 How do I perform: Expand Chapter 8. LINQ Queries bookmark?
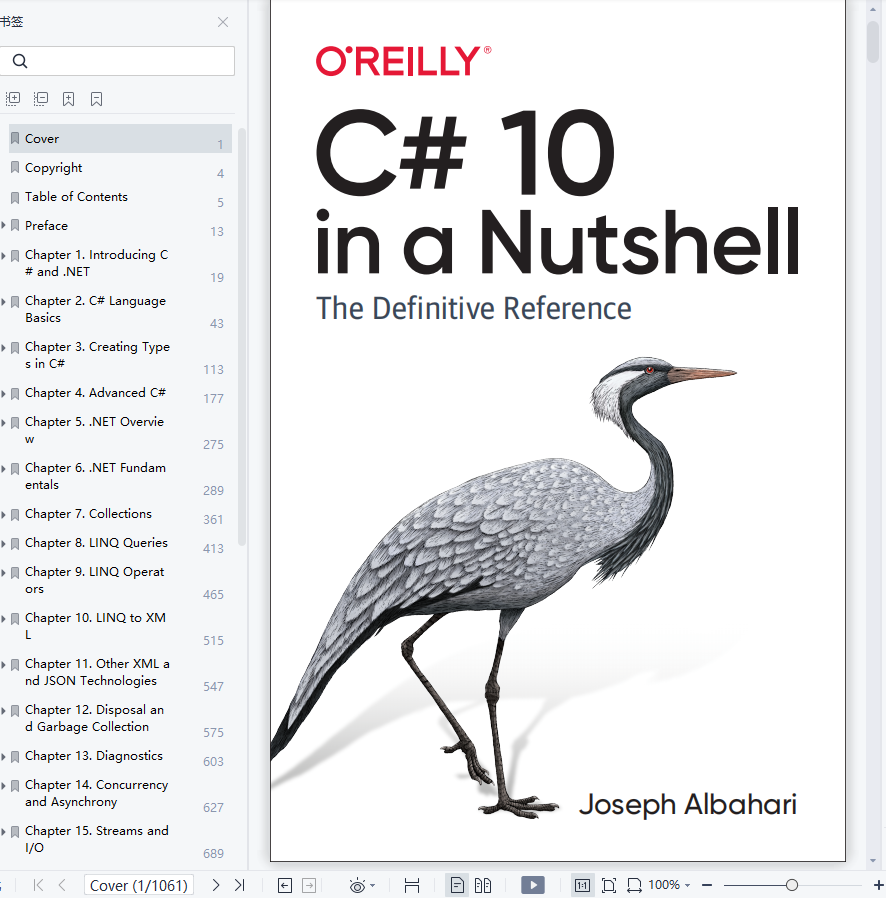point(3,543)
